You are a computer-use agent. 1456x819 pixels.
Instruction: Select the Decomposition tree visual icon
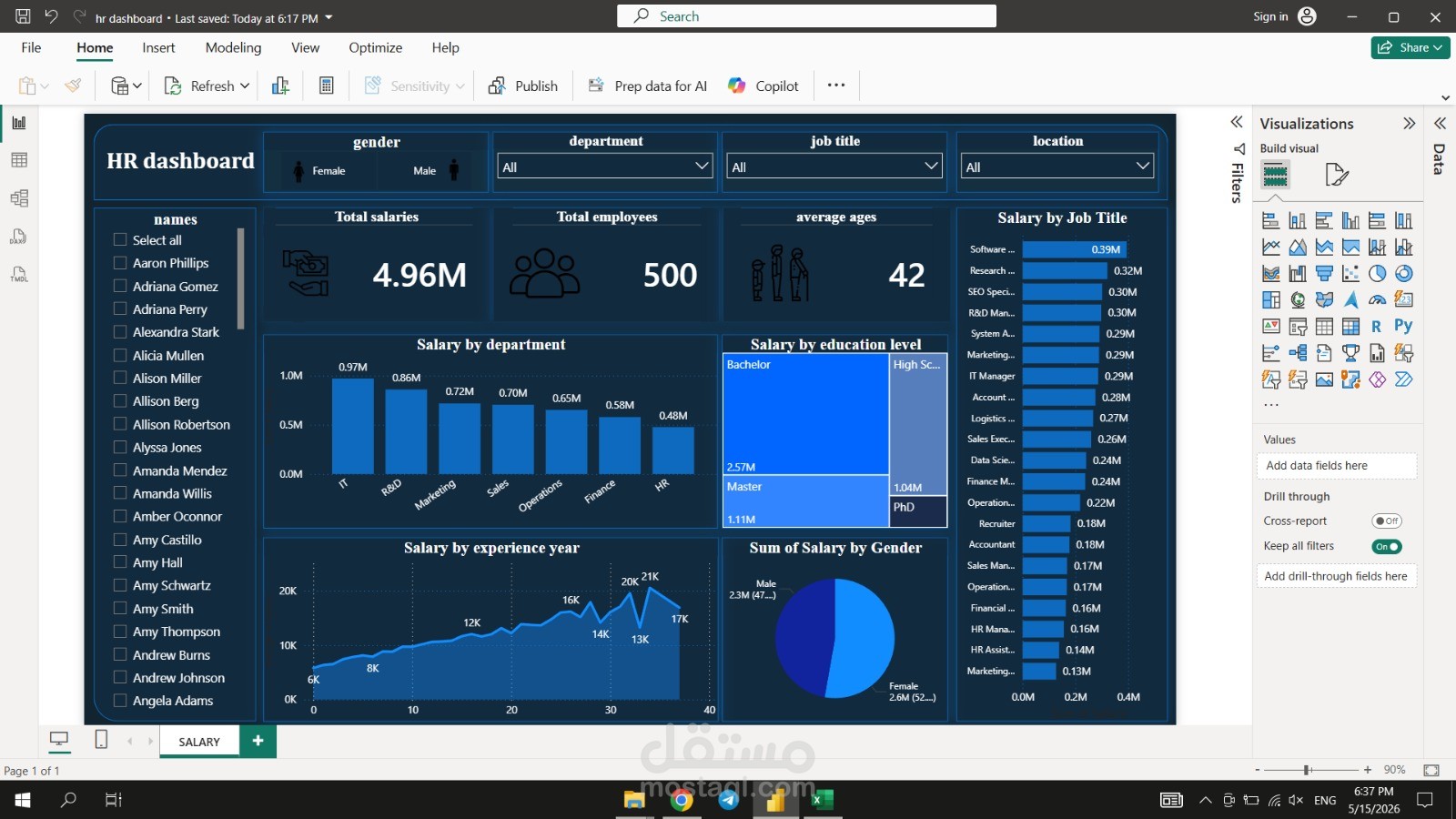pyautogui.click(x=1298, y=352)
